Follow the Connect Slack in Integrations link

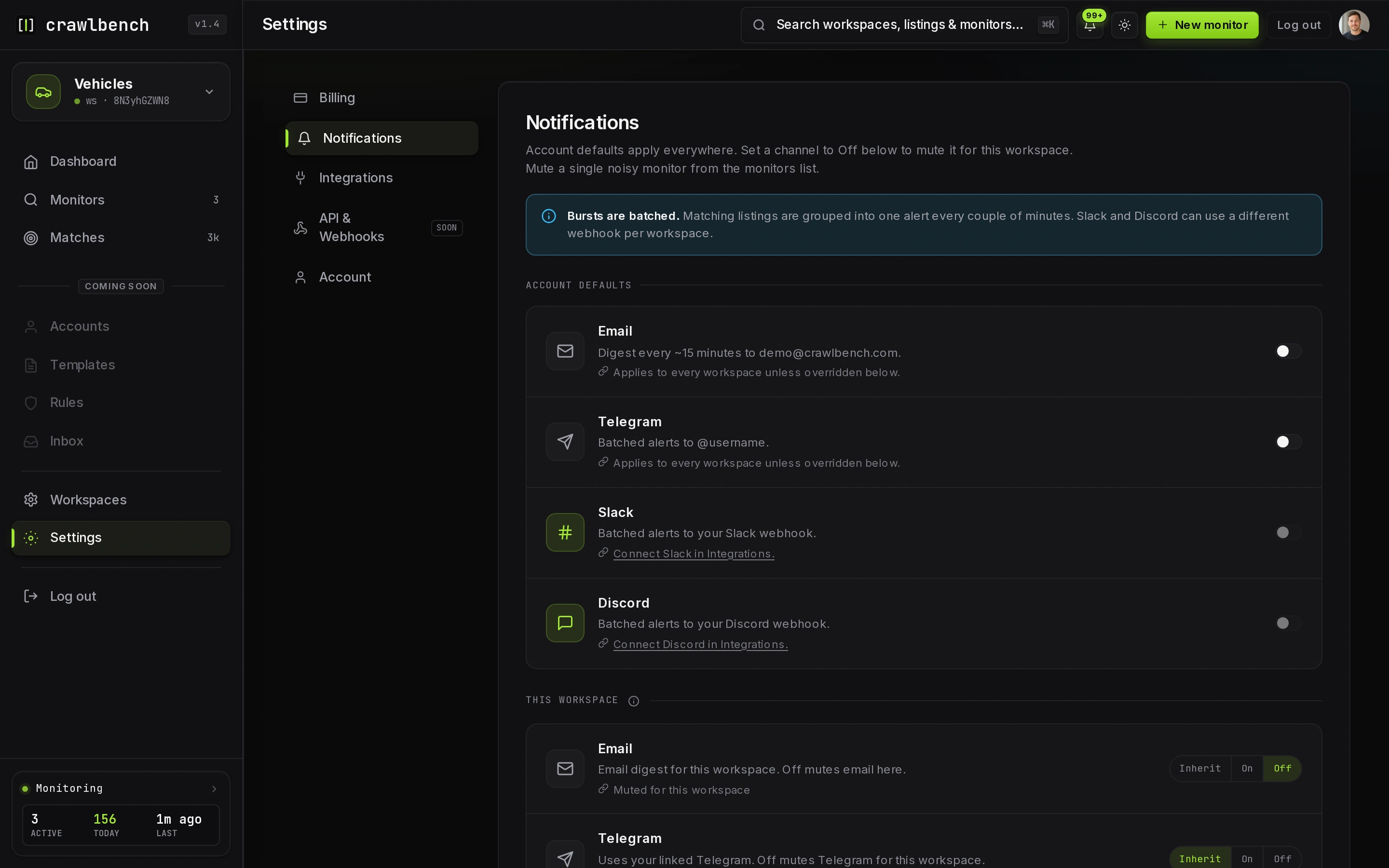coord(694,554)
